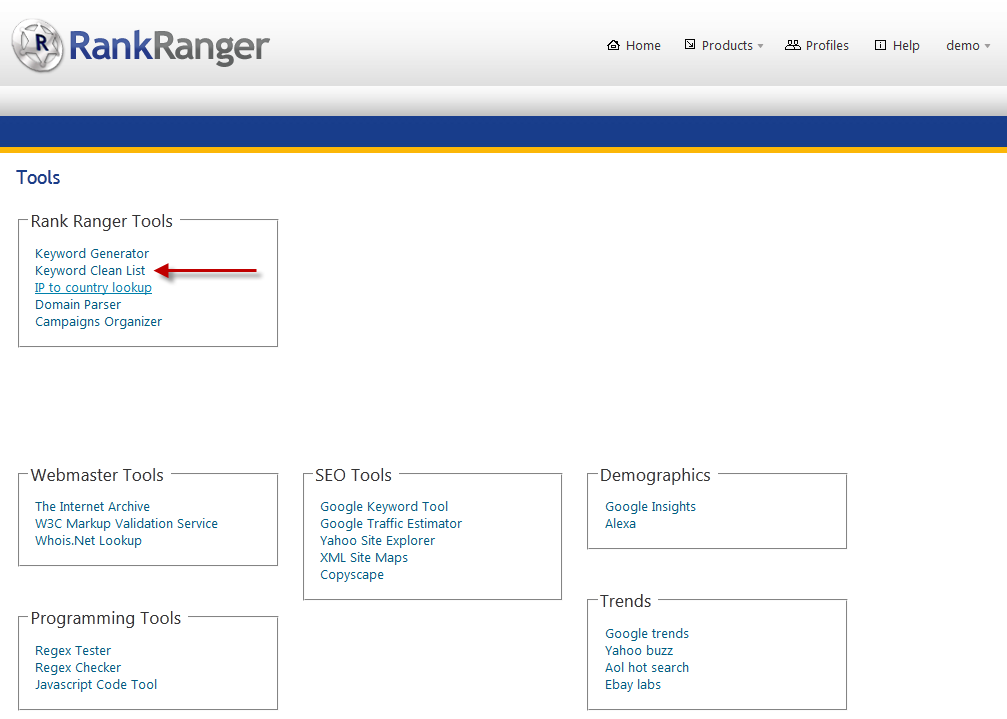Open the Keyword Generator tool
This screenshot has width=1007, height=719.
click(x=92, y=254)
